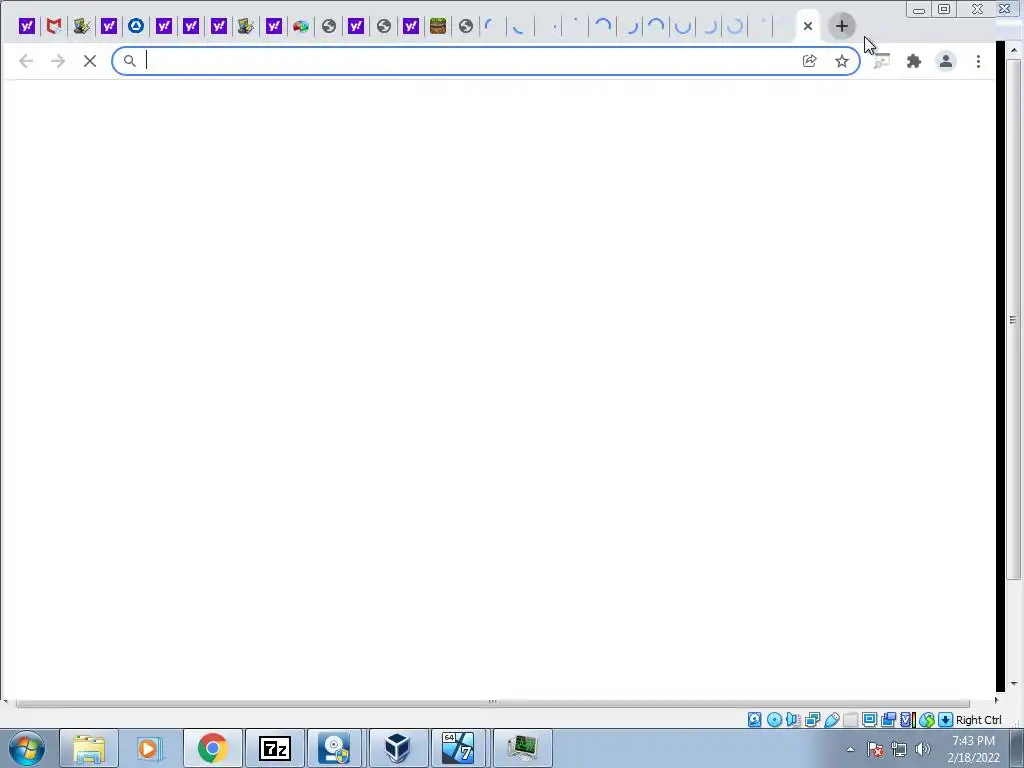Click VirtualBox keyboard capture arrow icon
The width and height of the screenshot is (1024, 768).
[x=946, y=720]
